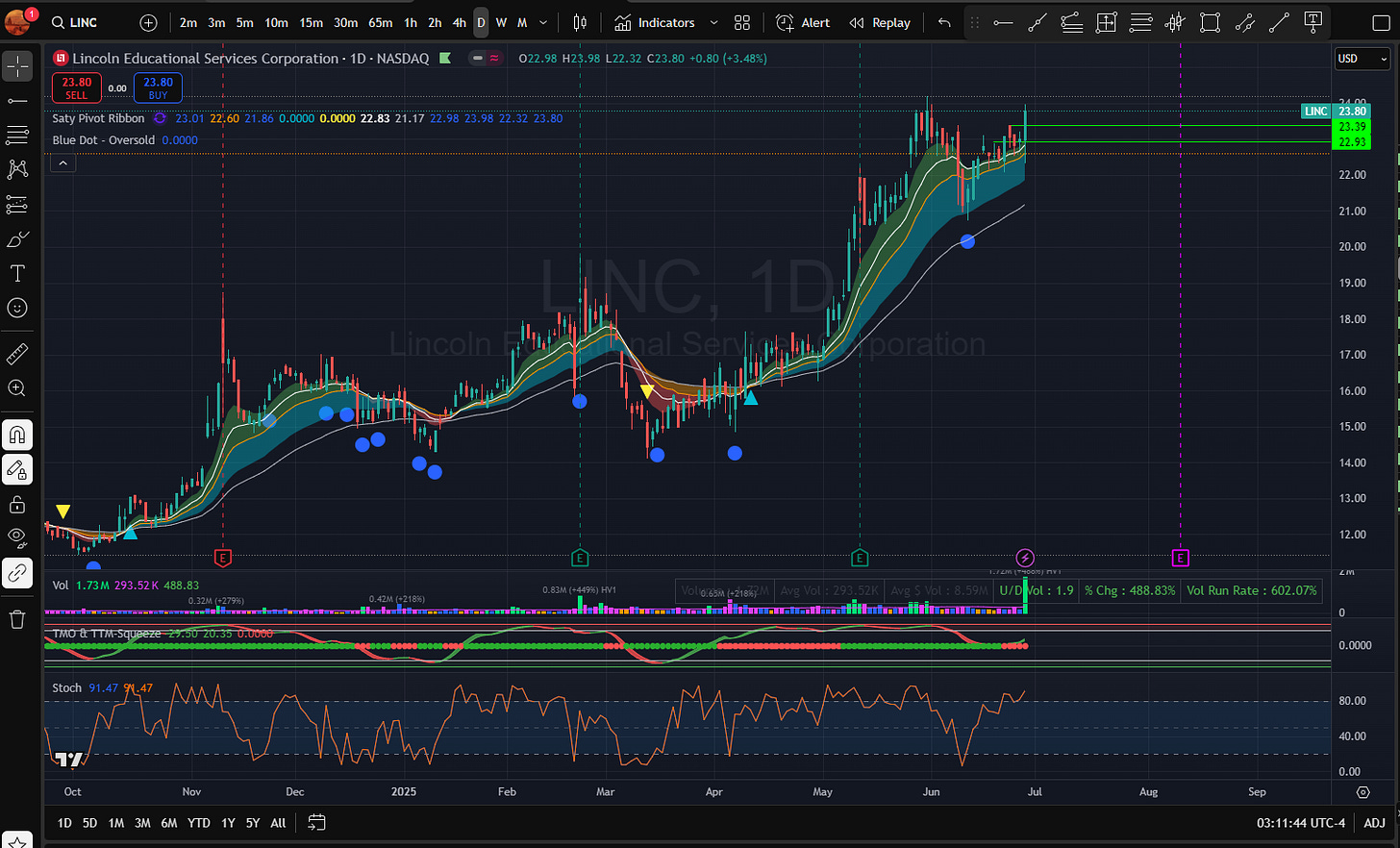Click the time 03:11:44 UTC-4

tap(1300, 823)
